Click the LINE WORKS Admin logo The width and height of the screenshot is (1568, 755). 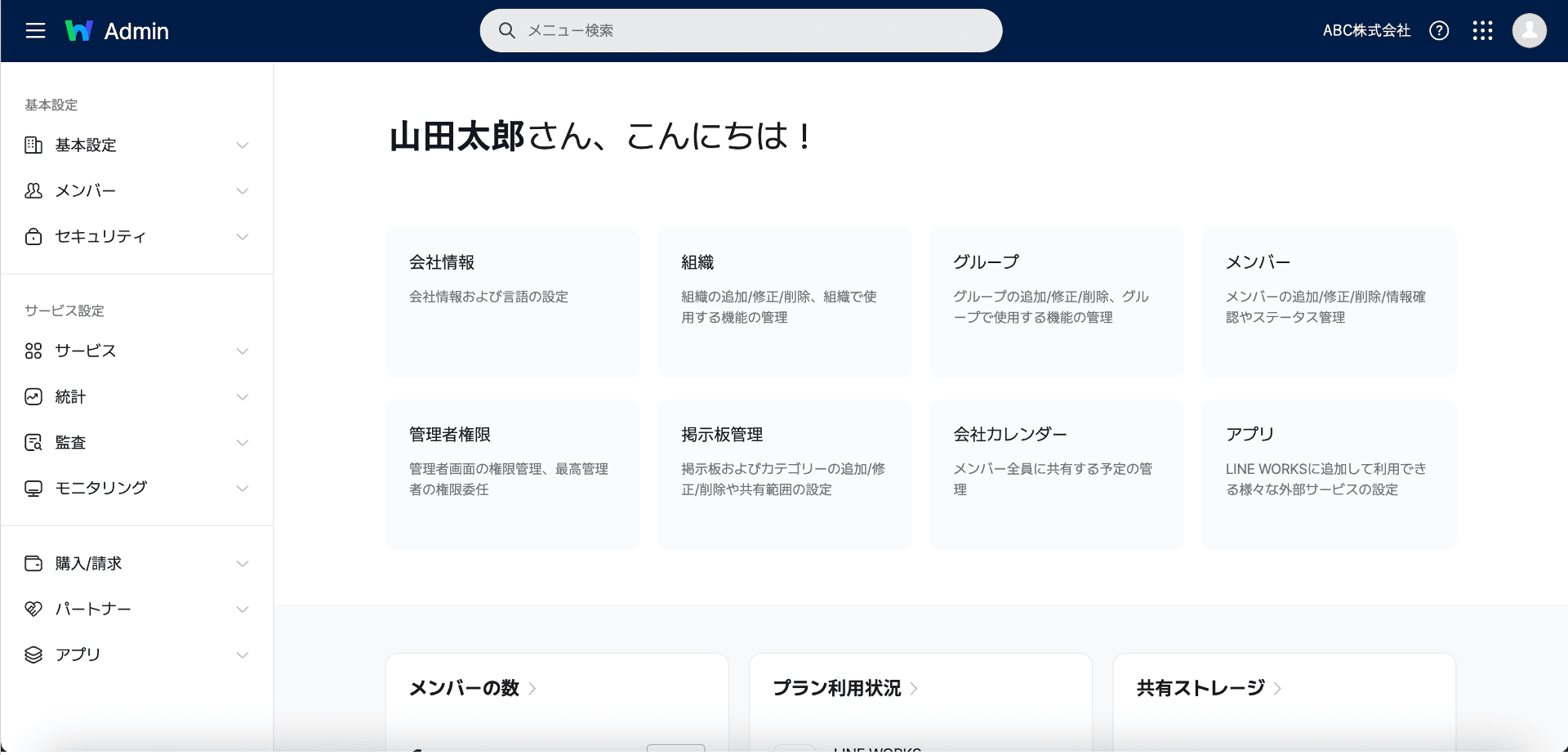[x=117, y=30]
